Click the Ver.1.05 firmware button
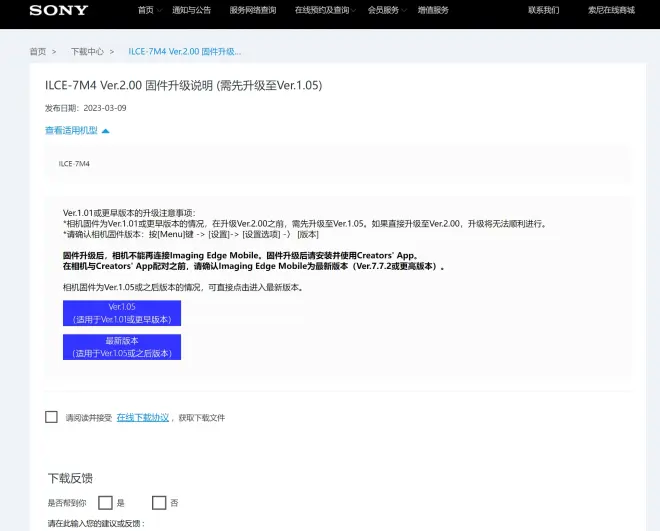The width and height of the screenshot is (660, 531). tap(121, 313)
